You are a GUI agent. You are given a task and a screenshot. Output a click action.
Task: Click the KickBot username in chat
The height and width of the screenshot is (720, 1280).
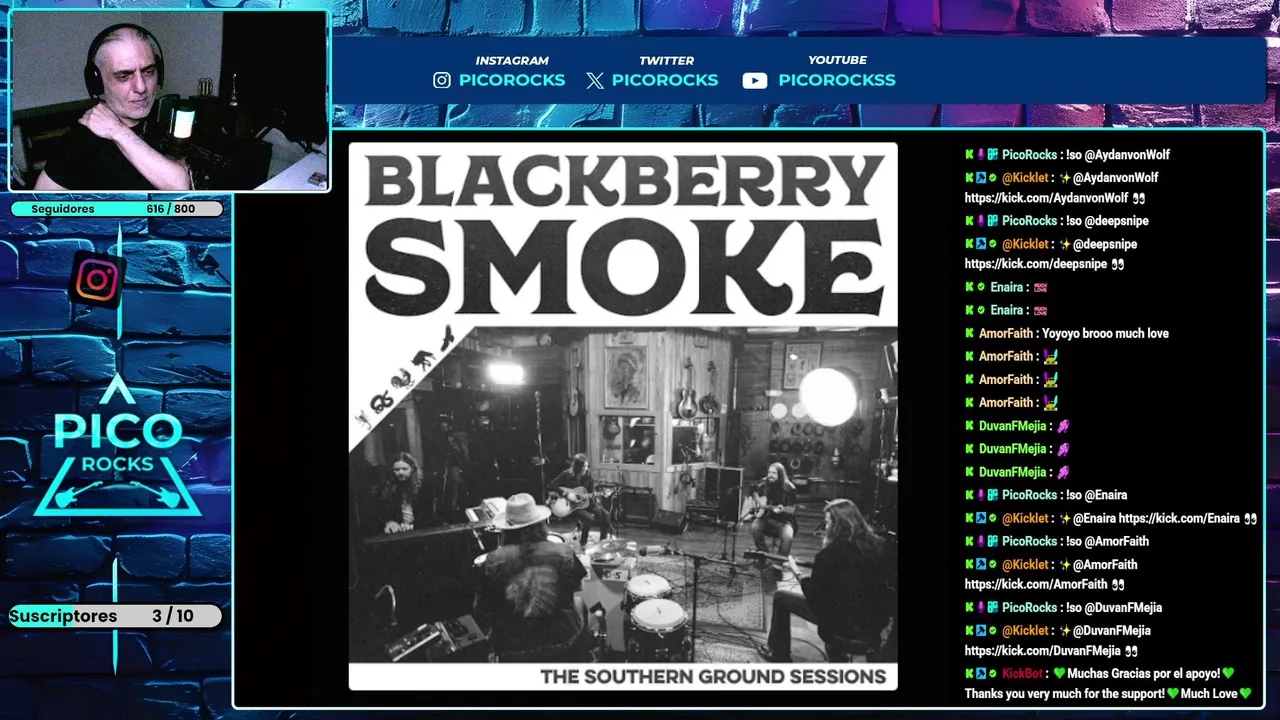(1022, 673)
